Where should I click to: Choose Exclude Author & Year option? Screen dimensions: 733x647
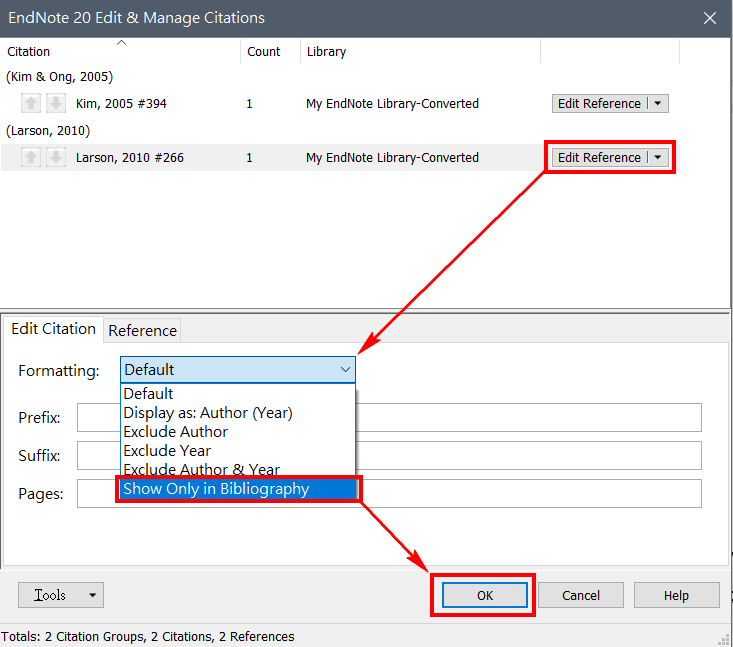coord(238,469)
